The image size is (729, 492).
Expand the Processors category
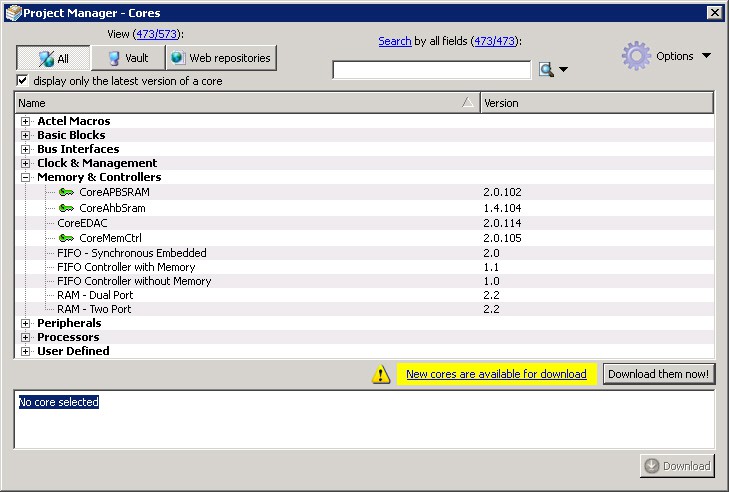point(26,337)
